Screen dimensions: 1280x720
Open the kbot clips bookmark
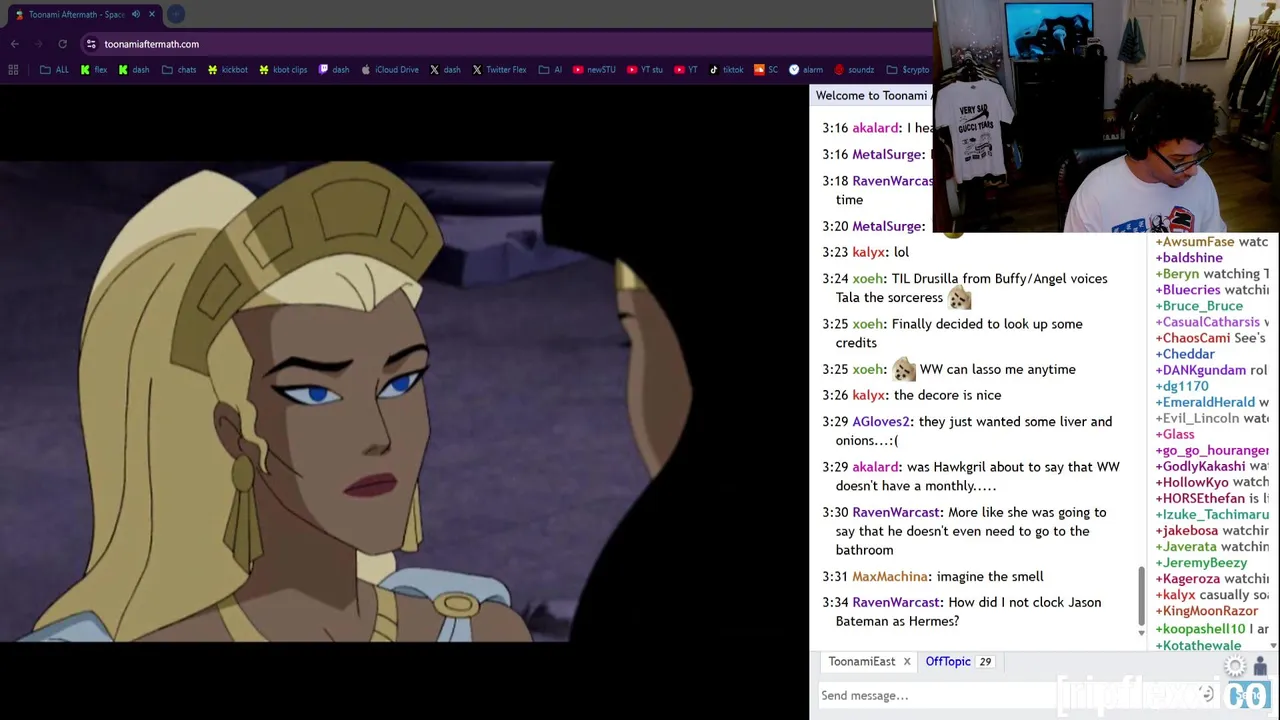point(283,70)
